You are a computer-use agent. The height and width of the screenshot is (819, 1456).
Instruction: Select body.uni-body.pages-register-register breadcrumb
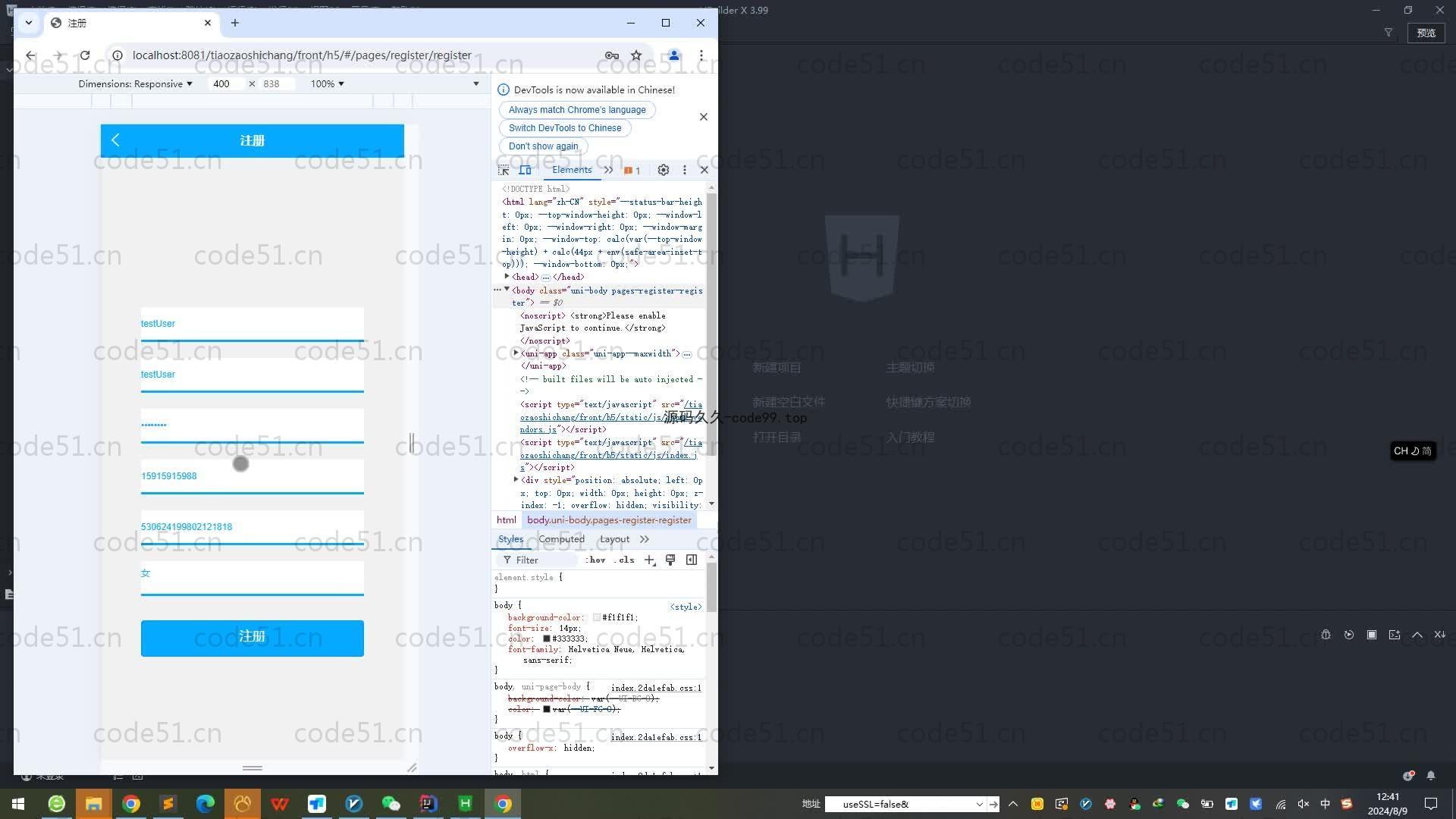(x=609, y=520)
